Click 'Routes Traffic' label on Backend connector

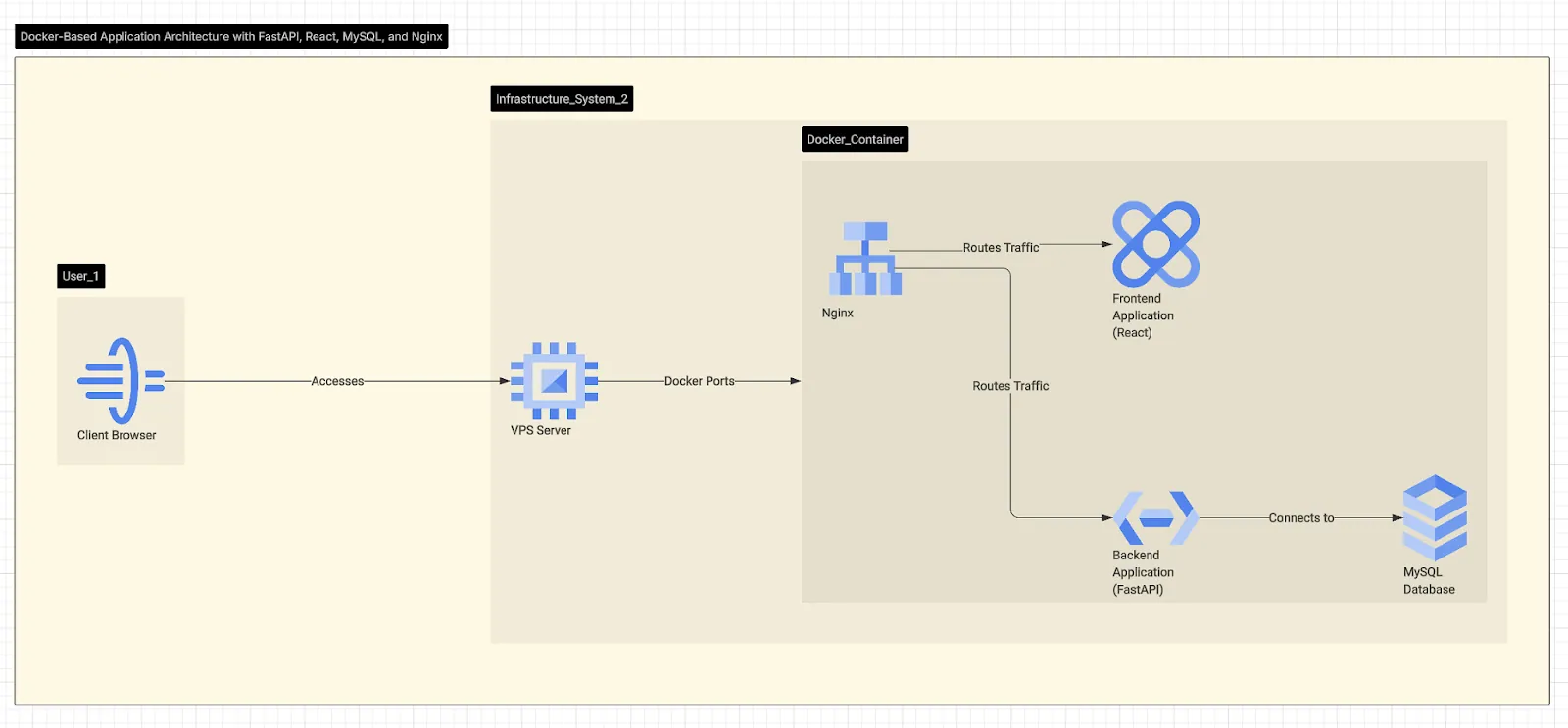1010,386
